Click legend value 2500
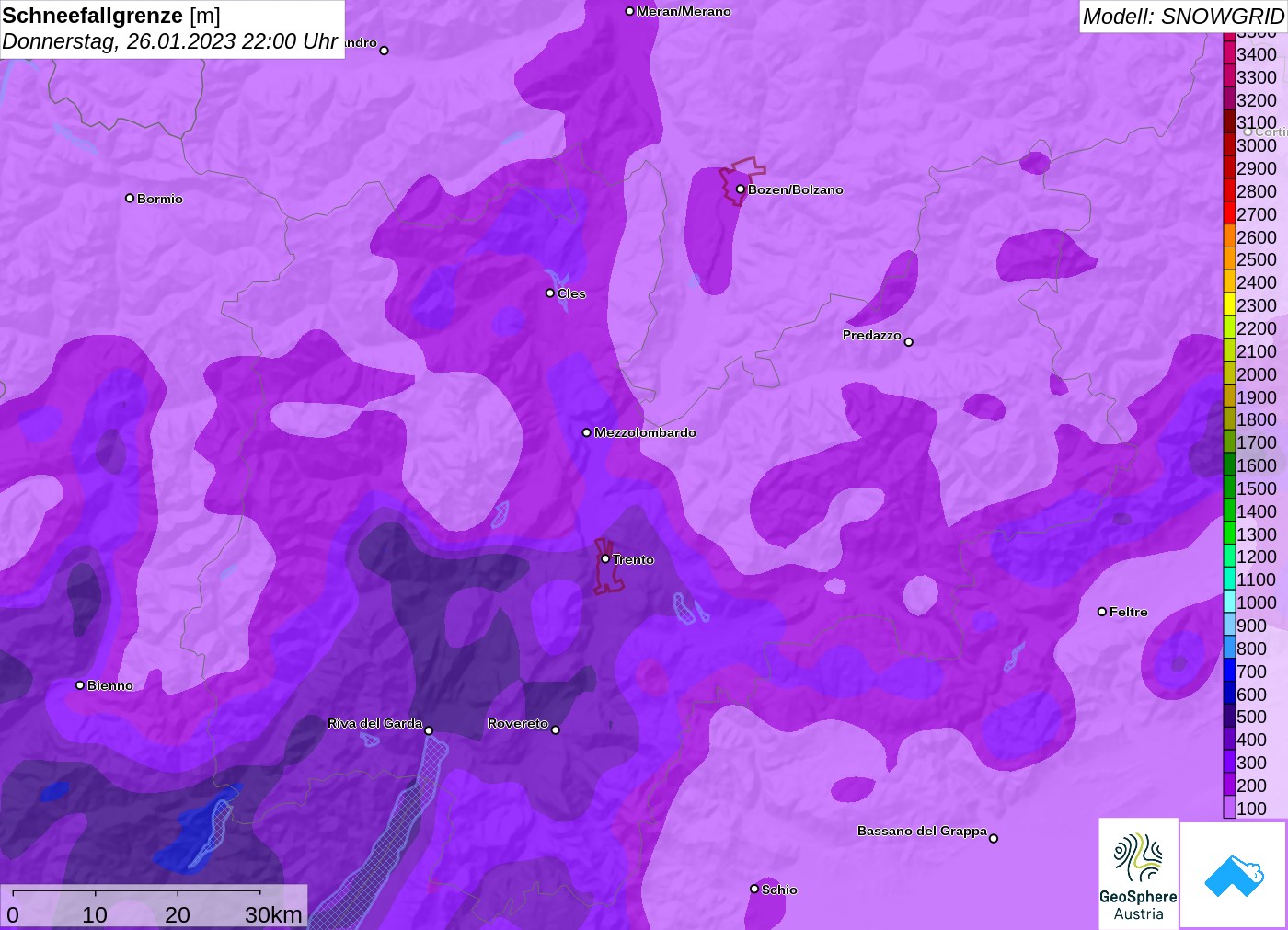1288x930 pixels. [1257, 259]
